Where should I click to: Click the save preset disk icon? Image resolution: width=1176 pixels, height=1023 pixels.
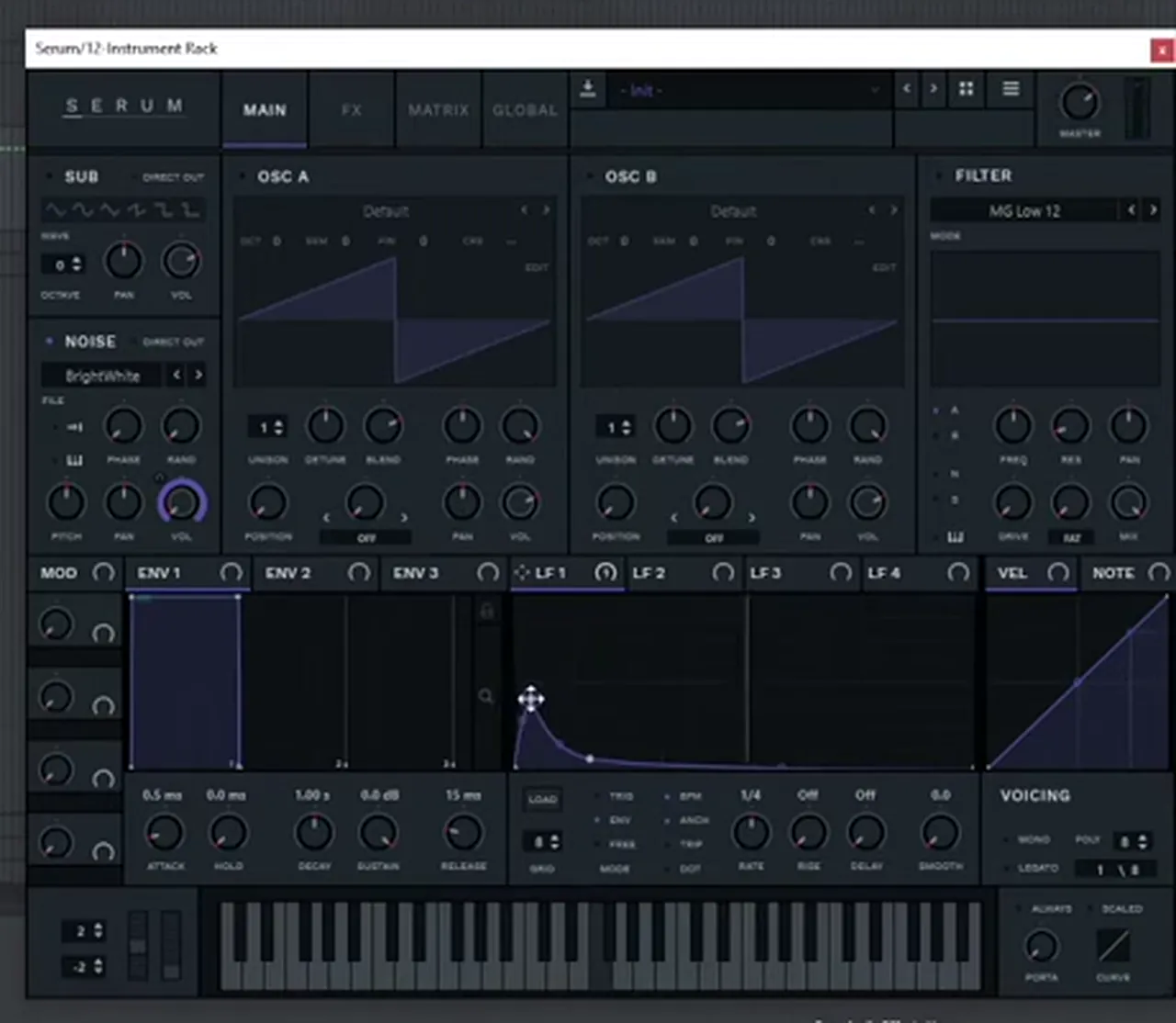588,89
